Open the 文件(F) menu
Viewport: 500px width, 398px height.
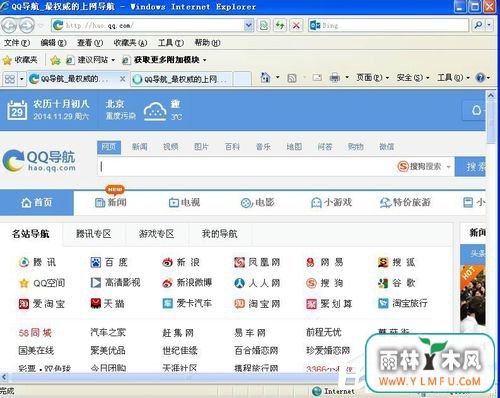click(x=17, y=43)
